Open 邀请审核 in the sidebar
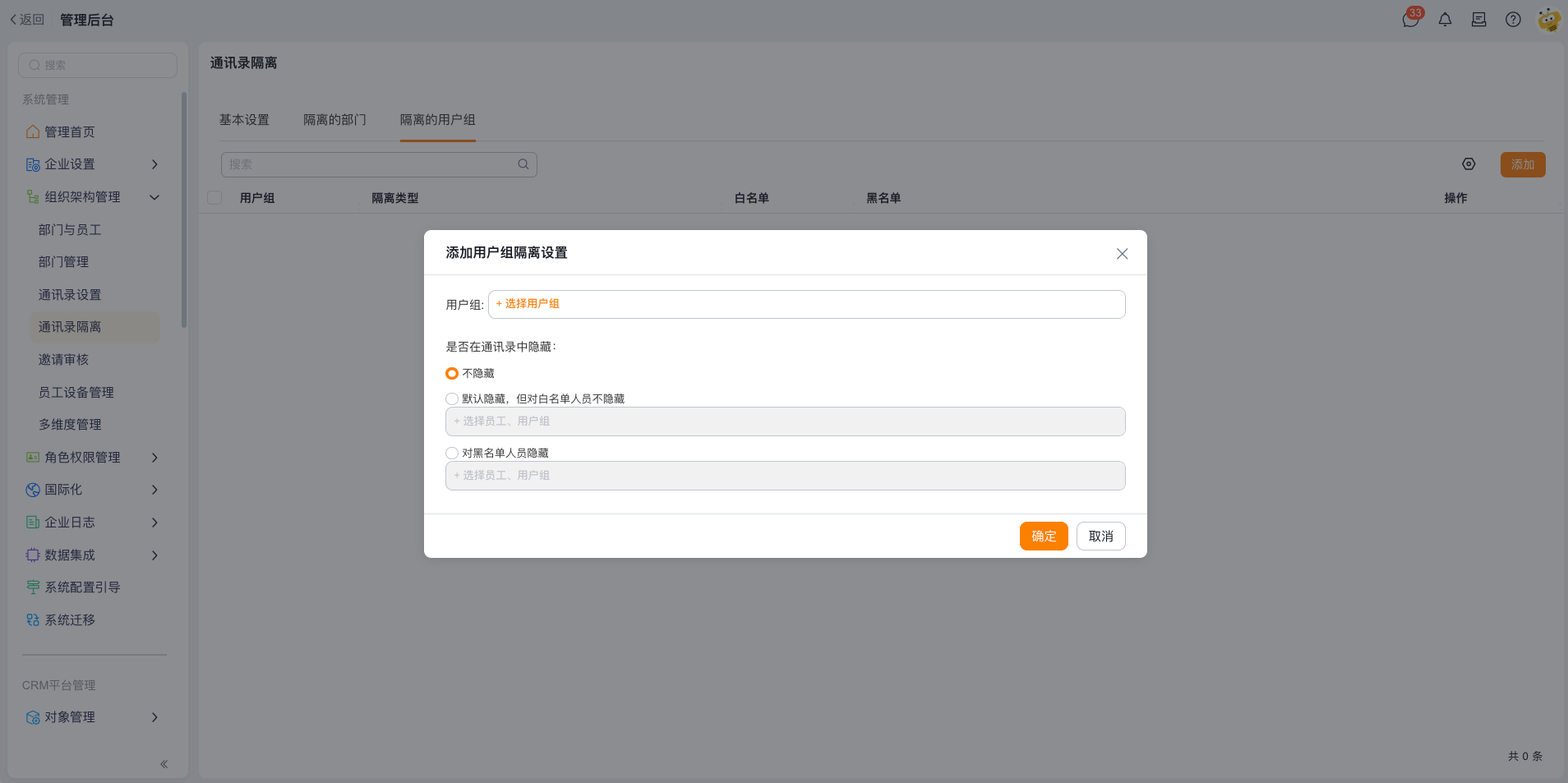 pos(63,359)
